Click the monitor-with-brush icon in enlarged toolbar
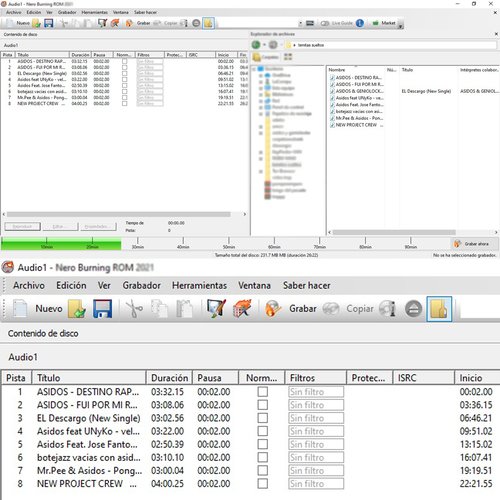 tap(216, 308)
